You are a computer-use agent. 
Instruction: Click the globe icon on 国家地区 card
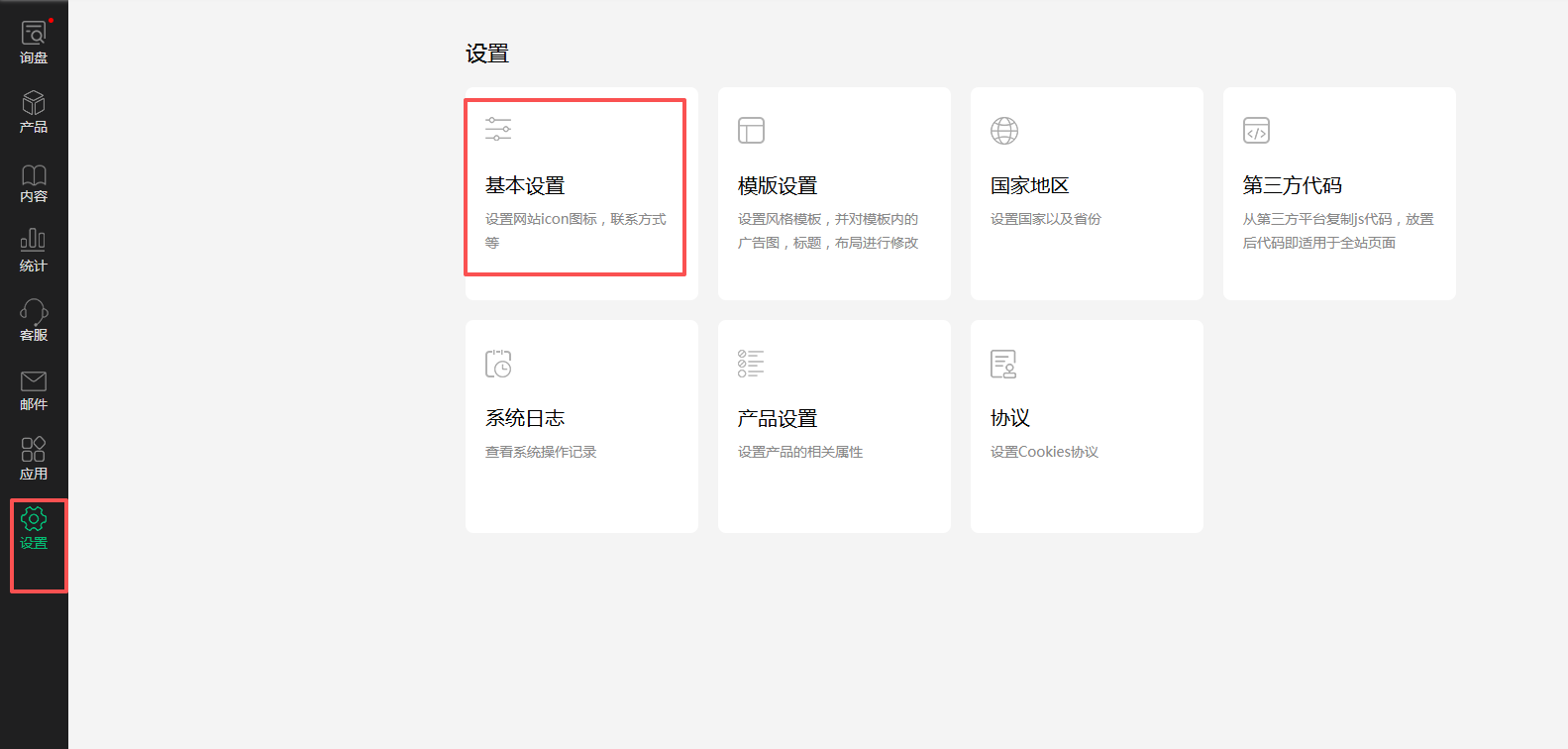tap(1004, 131)
